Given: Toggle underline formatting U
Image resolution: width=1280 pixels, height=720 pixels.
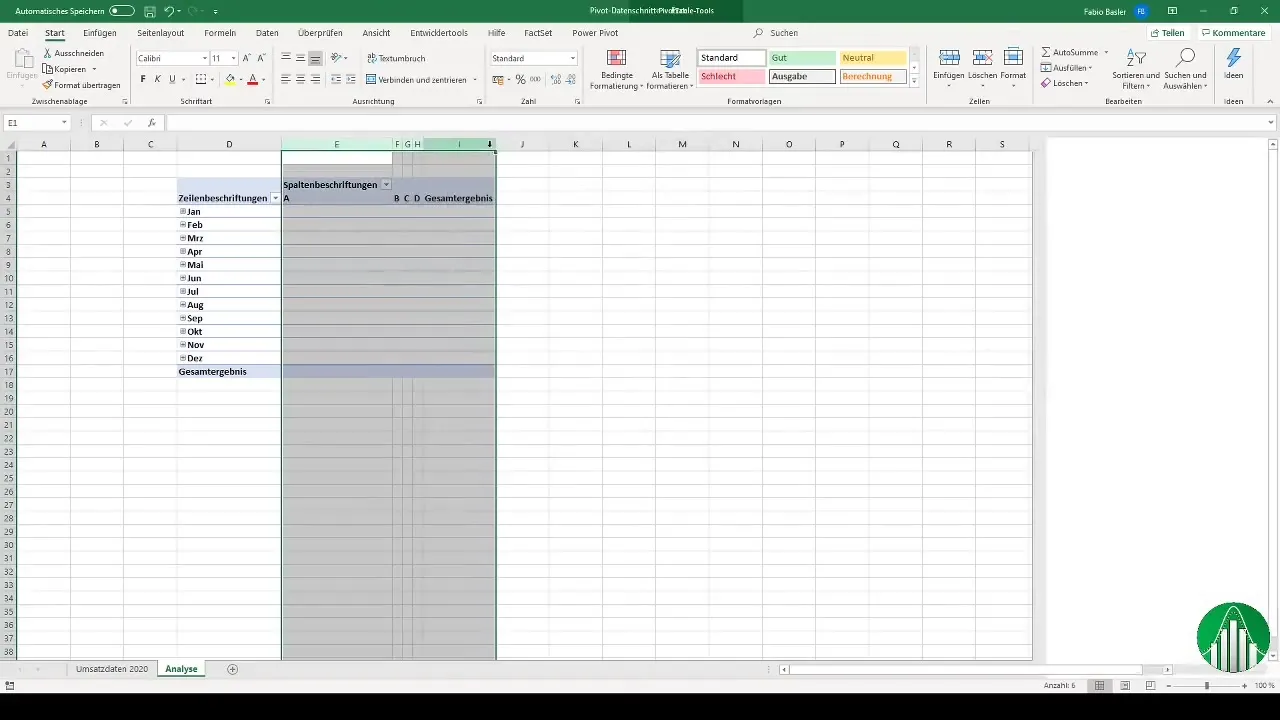Looking at the screenshot, I should pos(172,79).
